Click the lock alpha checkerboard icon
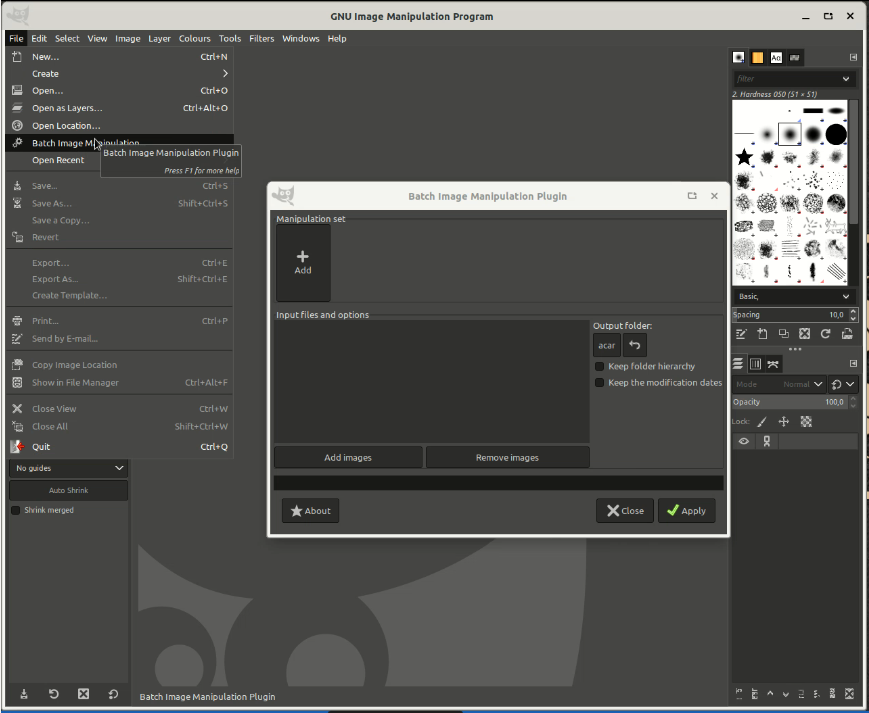Viewport: 869px width, 713px height. tap(806, 422)
